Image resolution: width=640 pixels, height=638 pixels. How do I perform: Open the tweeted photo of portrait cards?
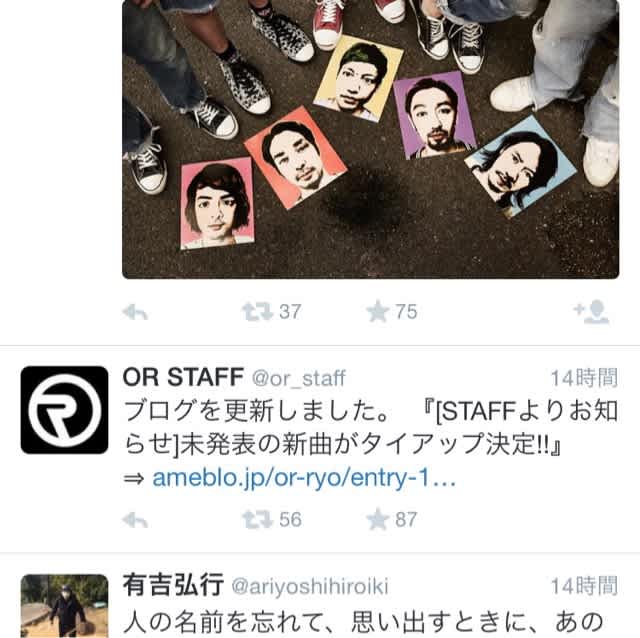coord(371,139)
